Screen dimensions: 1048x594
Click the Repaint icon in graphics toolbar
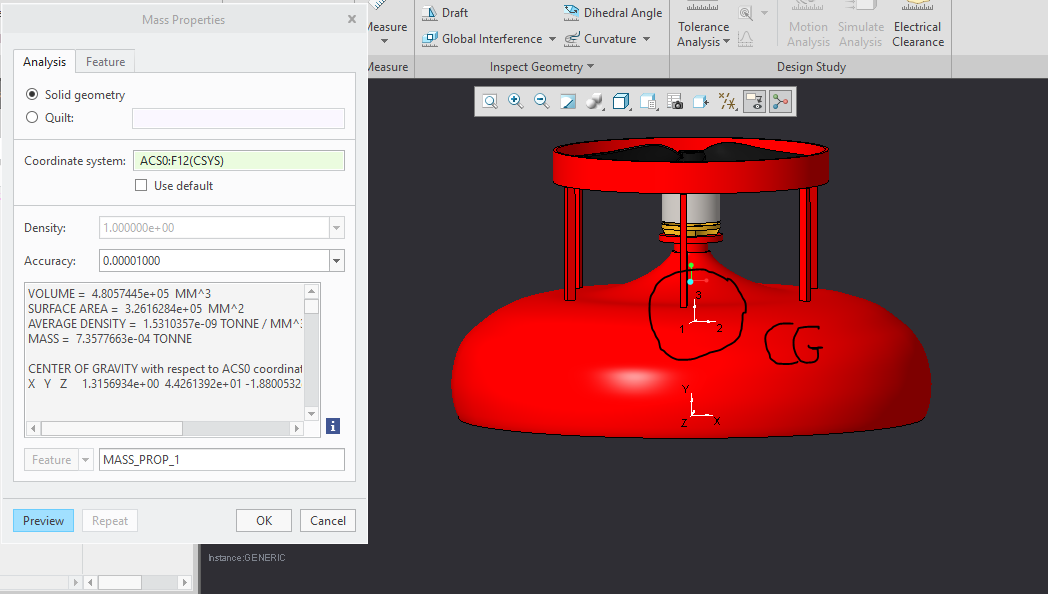567,102
